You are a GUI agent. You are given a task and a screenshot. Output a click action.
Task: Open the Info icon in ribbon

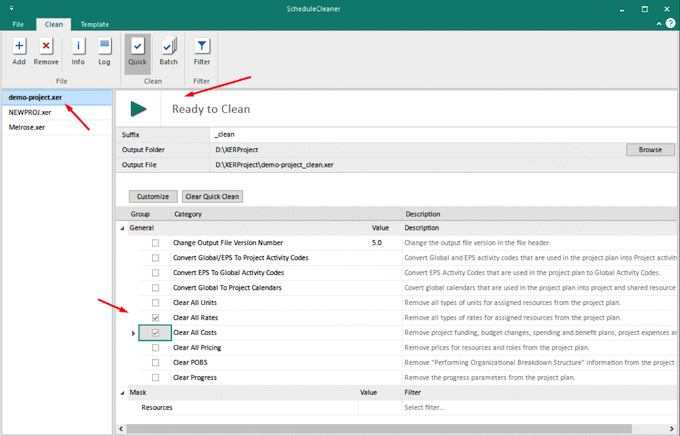click(x=78, y=46)
